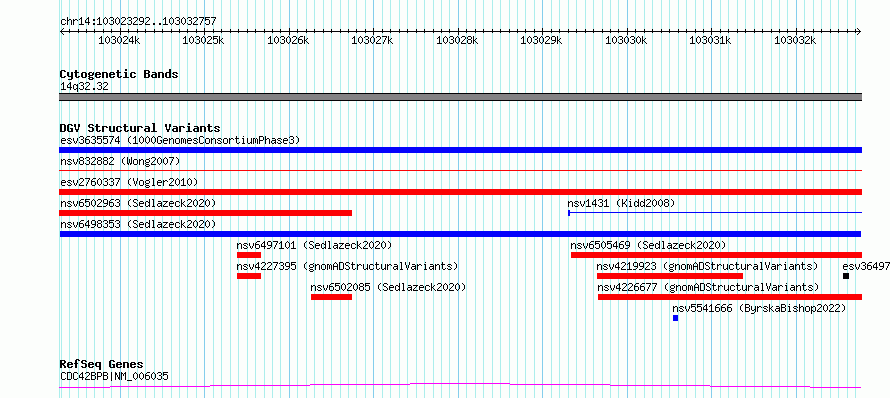Screen dimensions: 890x398
Task: Click the esv2760337 (Vogler2010) label
Action: [x=129, y=182]
